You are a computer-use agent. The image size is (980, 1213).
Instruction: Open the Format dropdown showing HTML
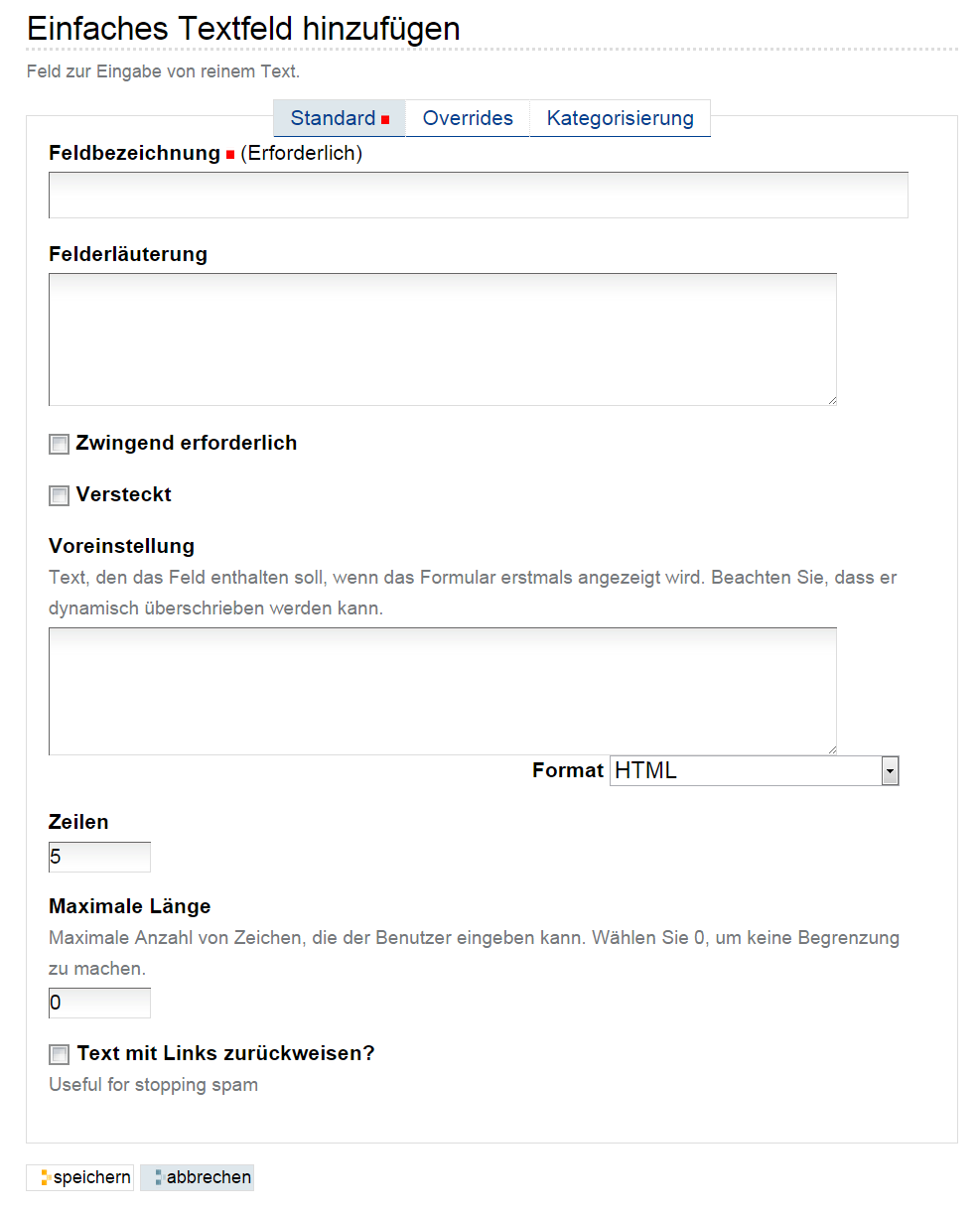click(755, 771)
